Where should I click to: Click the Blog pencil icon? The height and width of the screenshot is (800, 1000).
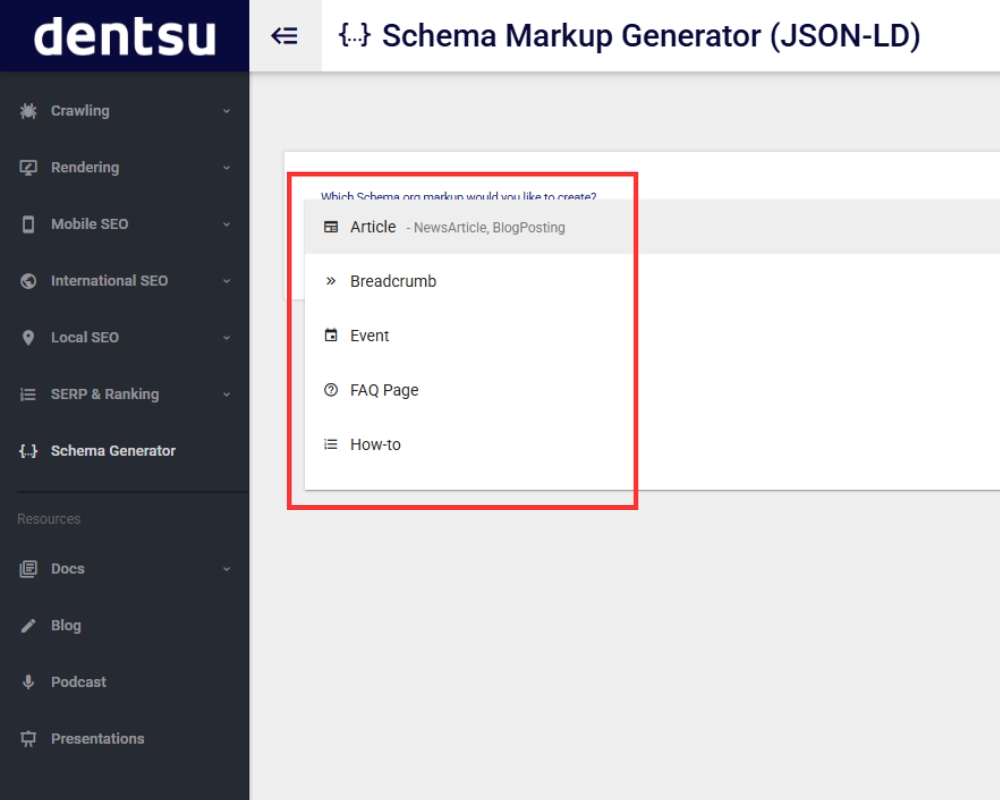tap(28, 626)
